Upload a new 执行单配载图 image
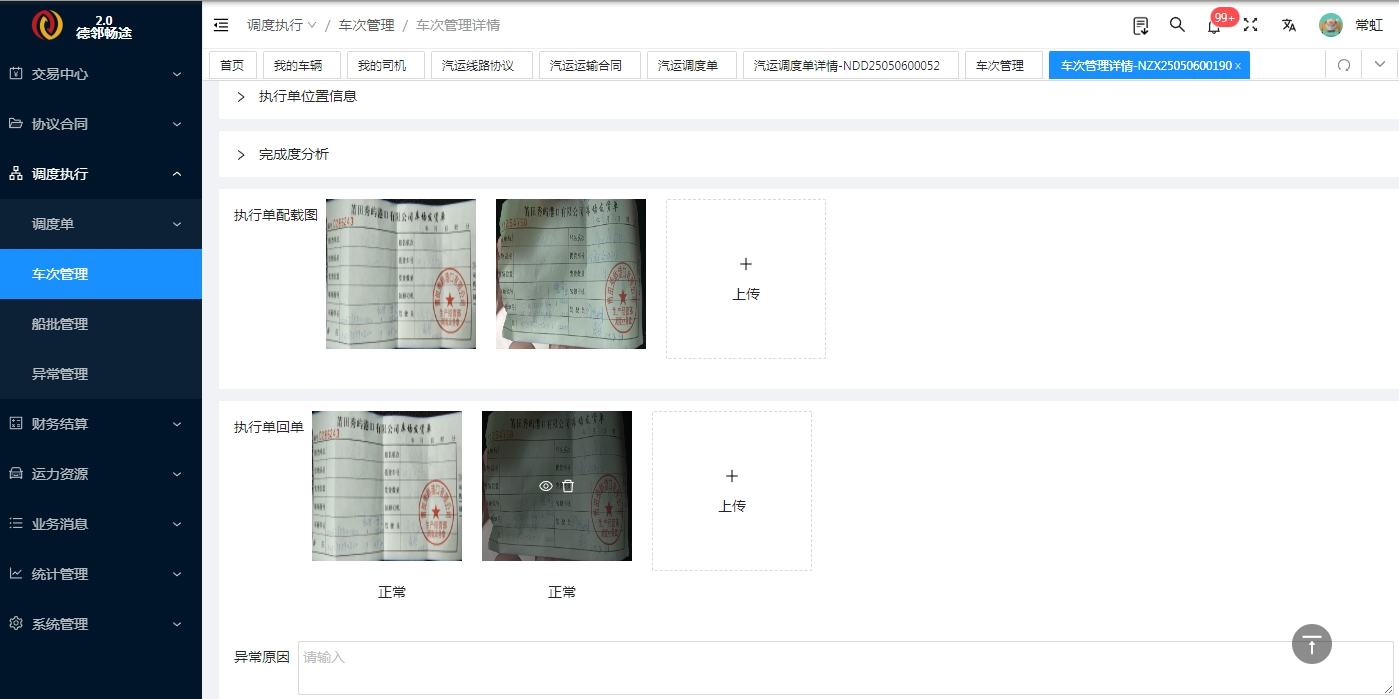Viewport: 1399px width, 699px height. 746,279
